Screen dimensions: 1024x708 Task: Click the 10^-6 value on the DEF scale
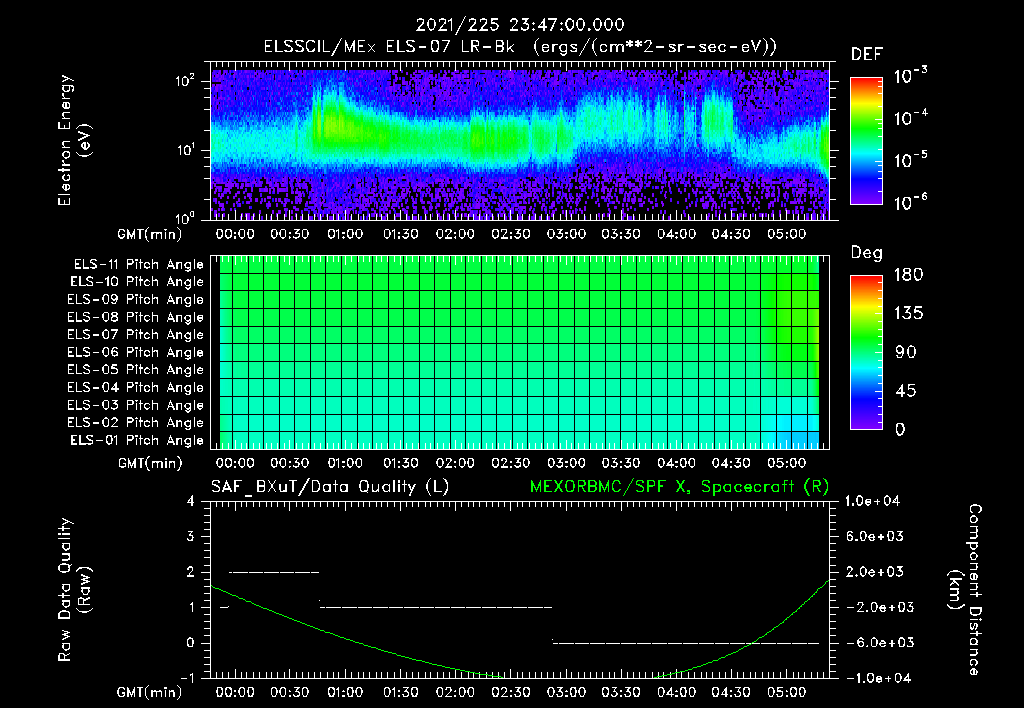(910, 202)
